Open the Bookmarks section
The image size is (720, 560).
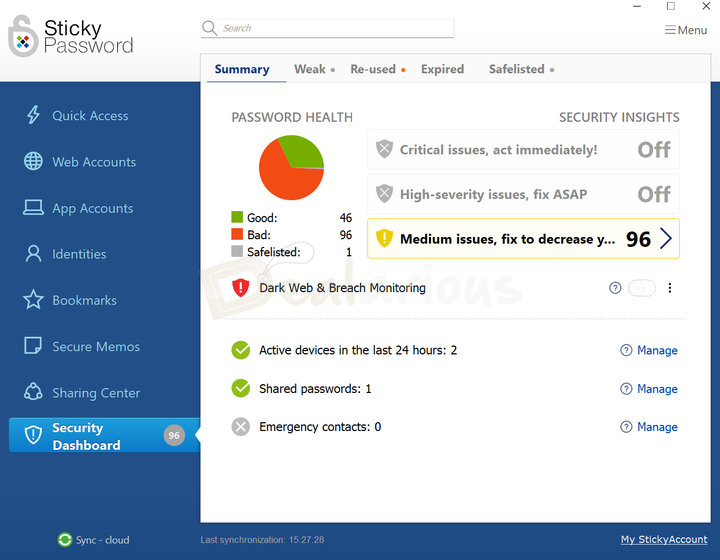[x=84, y=300]
